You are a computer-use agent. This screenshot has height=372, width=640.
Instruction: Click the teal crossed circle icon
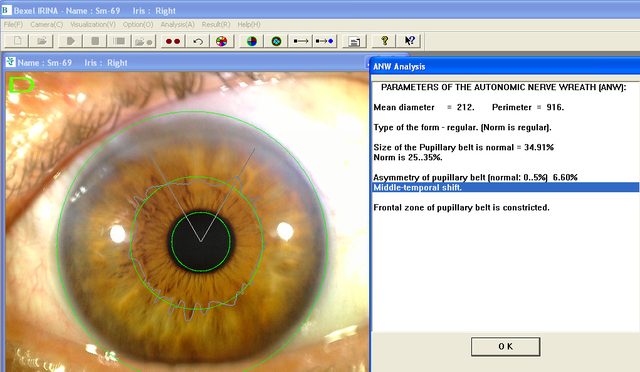pyautogui.click(x=276, y=41)
